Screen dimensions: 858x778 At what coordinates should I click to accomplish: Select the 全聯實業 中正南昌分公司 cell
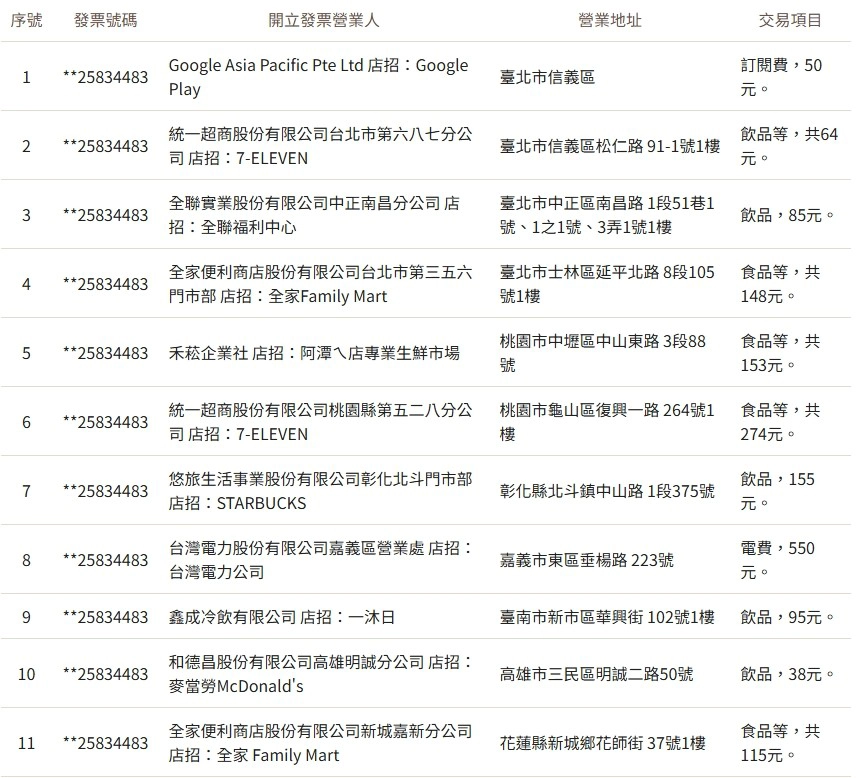coord(314,215)
